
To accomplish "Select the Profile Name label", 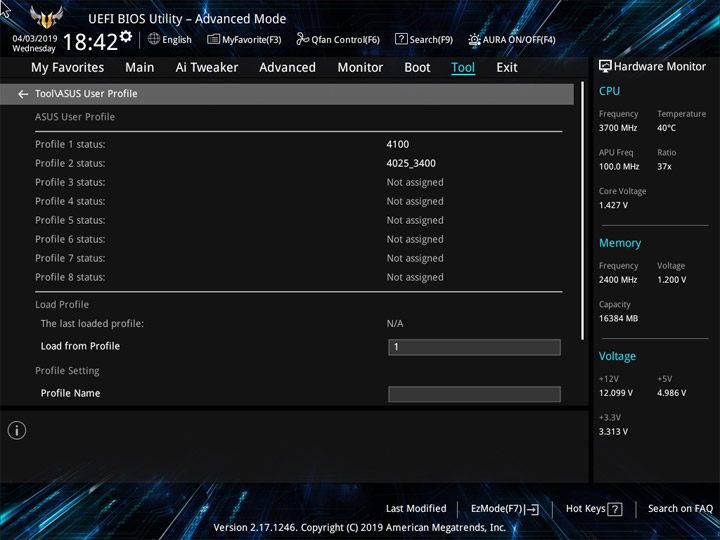I will 70,393.
